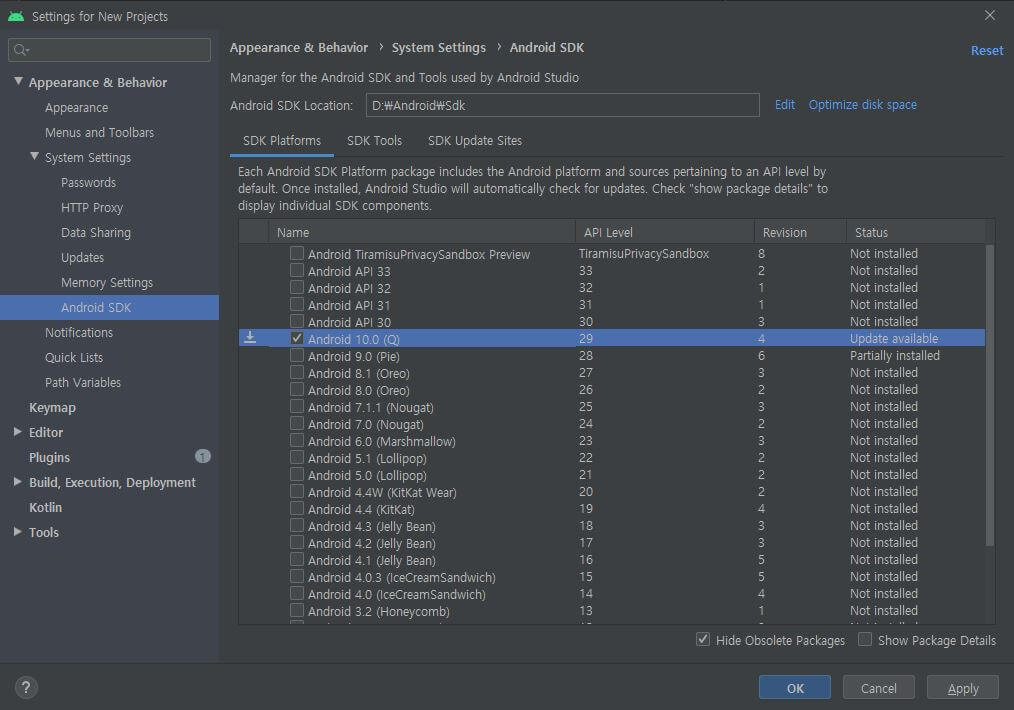Check Android 4.4 (KitKat) checkbox
The image size is (1014, 710).
point(297,508)
